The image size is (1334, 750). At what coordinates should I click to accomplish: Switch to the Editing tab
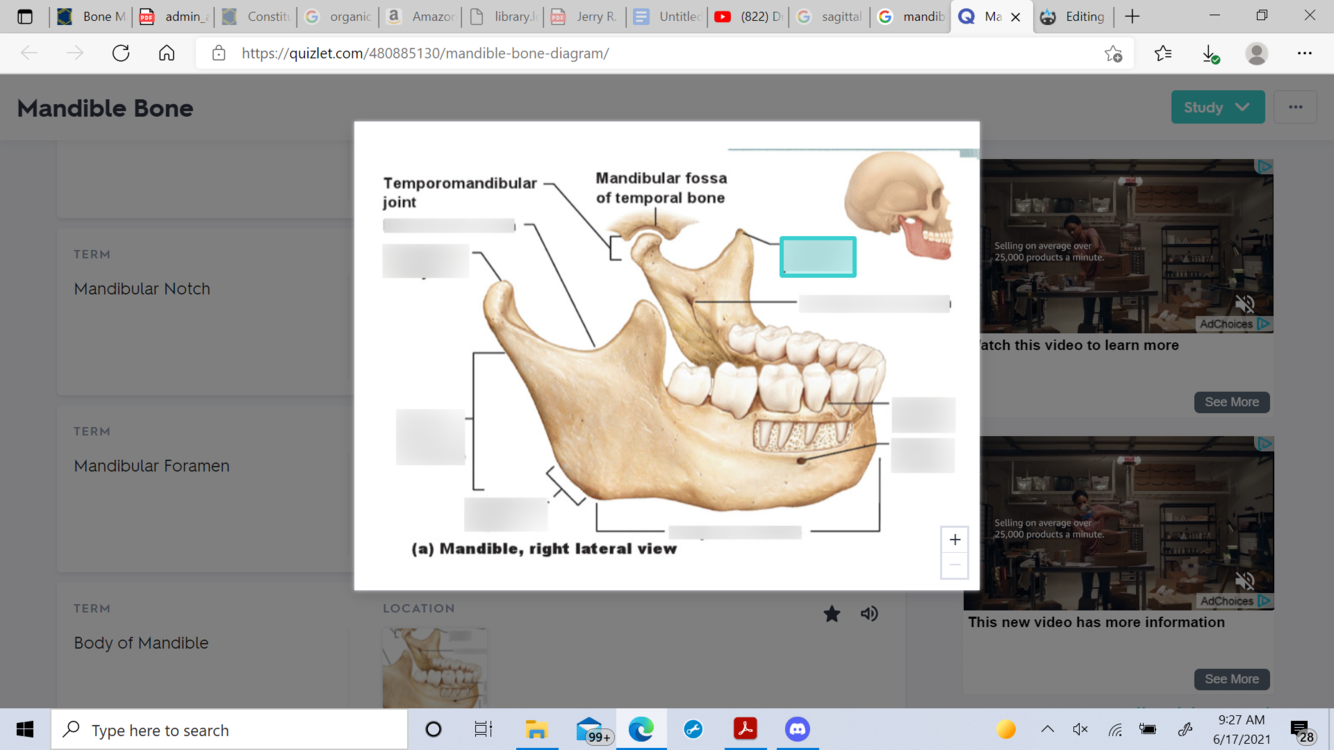click(x=1072, y=16)
